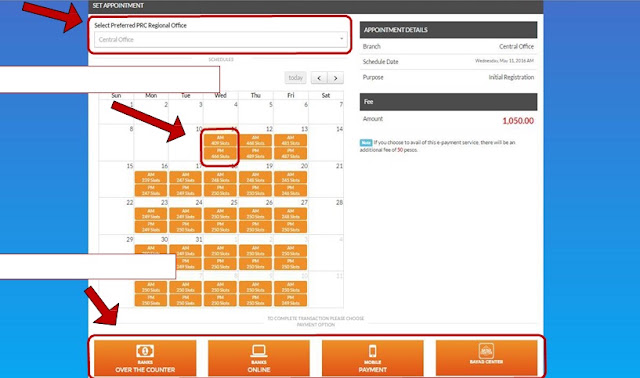This screenshot has height=378, width=640.
Task: Click calendar date cell 21
Action: pos(326,179)
